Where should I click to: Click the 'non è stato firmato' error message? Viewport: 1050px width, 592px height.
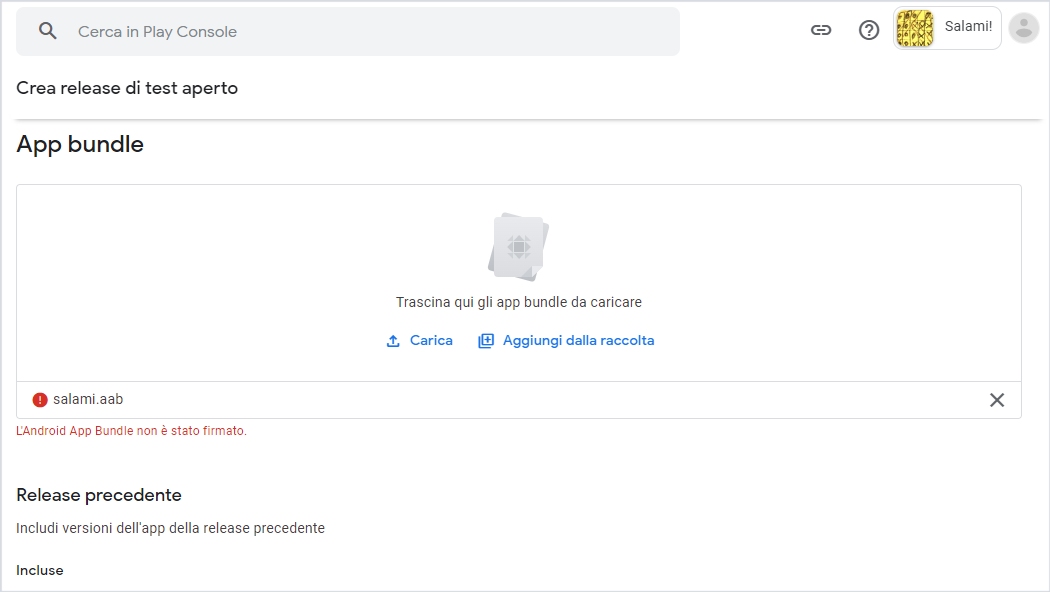(131, 431)
